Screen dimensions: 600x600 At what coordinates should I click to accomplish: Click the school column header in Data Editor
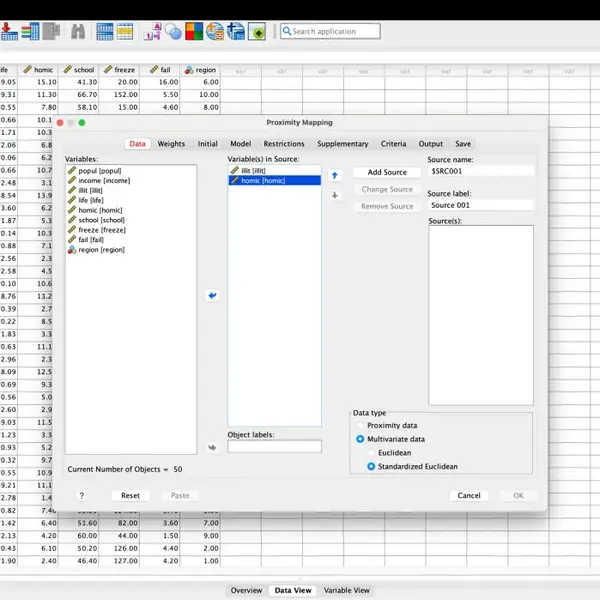point(79,70)
